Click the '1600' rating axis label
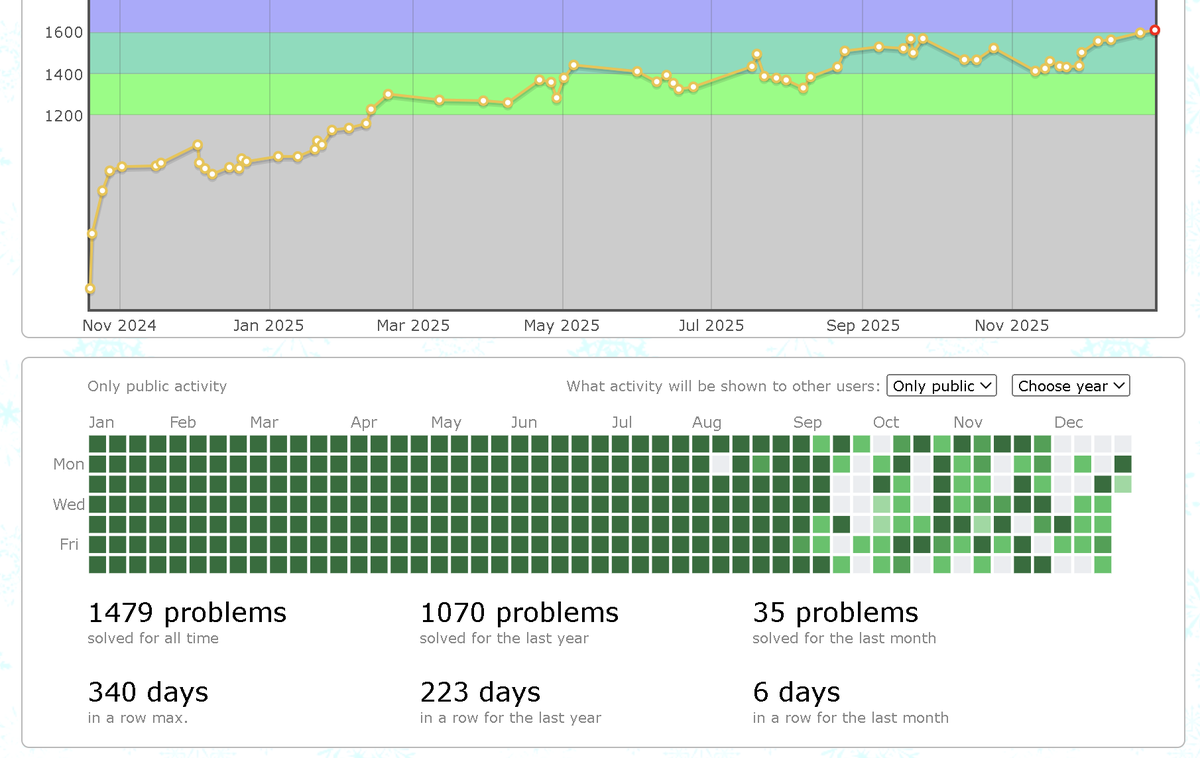Viewport: 1200px width, 758px height. click(64, 33)
